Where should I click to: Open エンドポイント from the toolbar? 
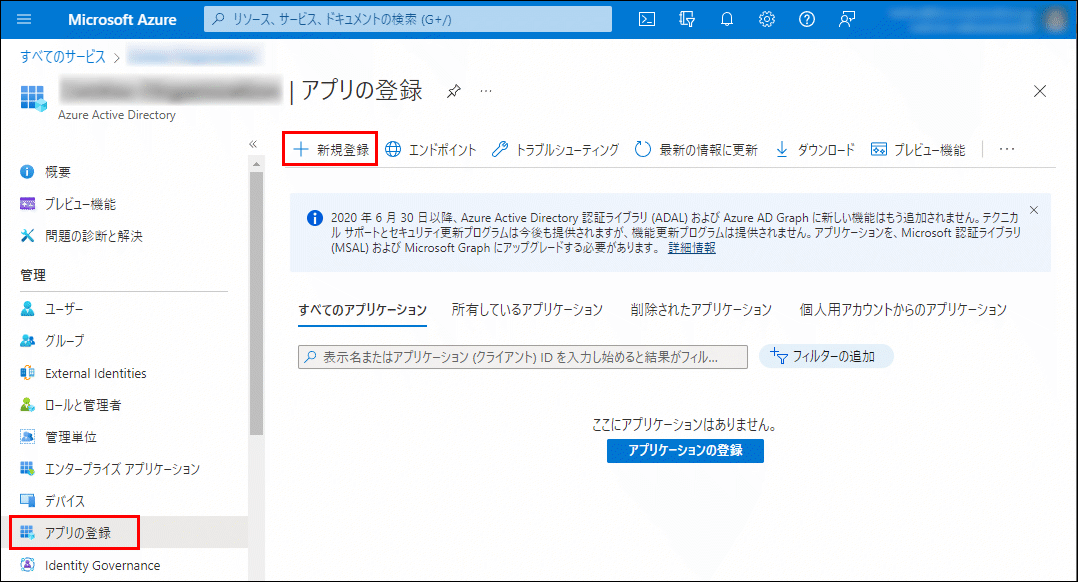(430, 149)
